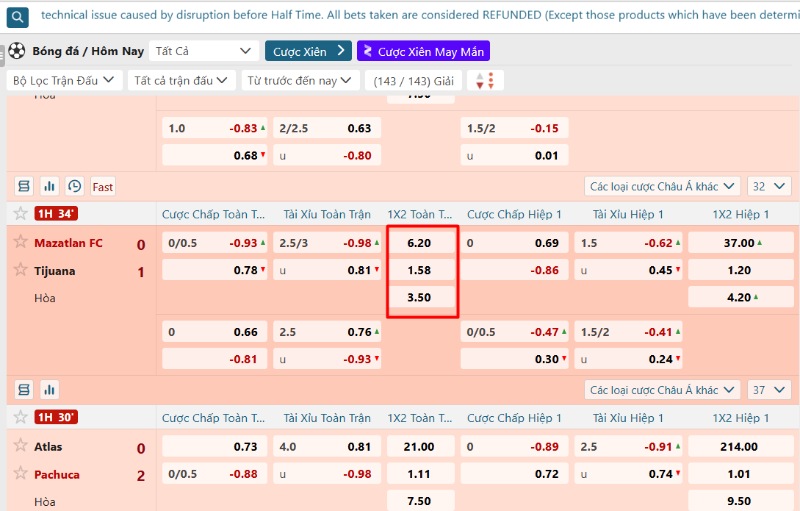
Task: Click the clock history icon beside Fast
Action: (x=75, y=186)
